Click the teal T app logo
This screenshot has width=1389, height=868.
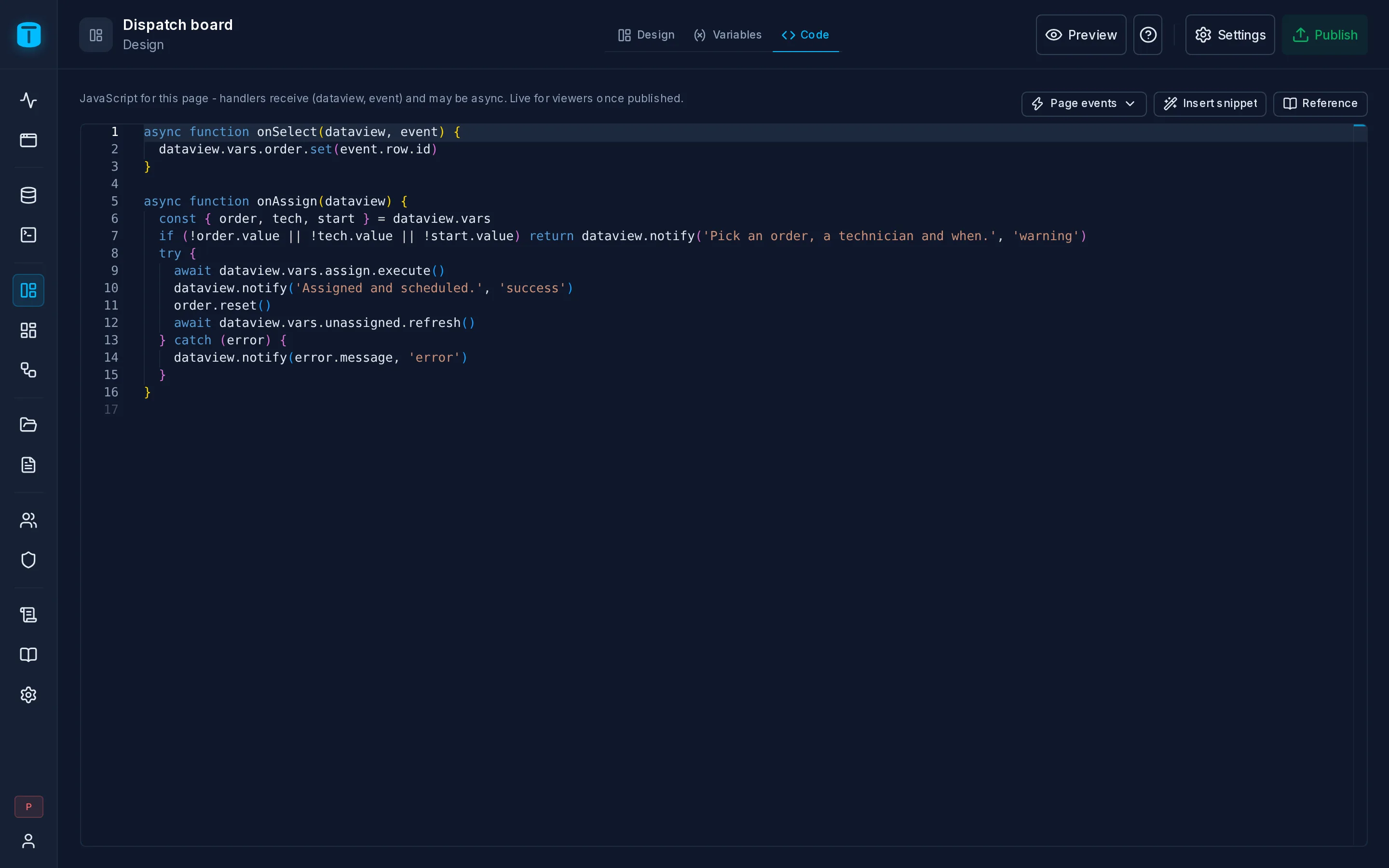click(x=29, y=34)
